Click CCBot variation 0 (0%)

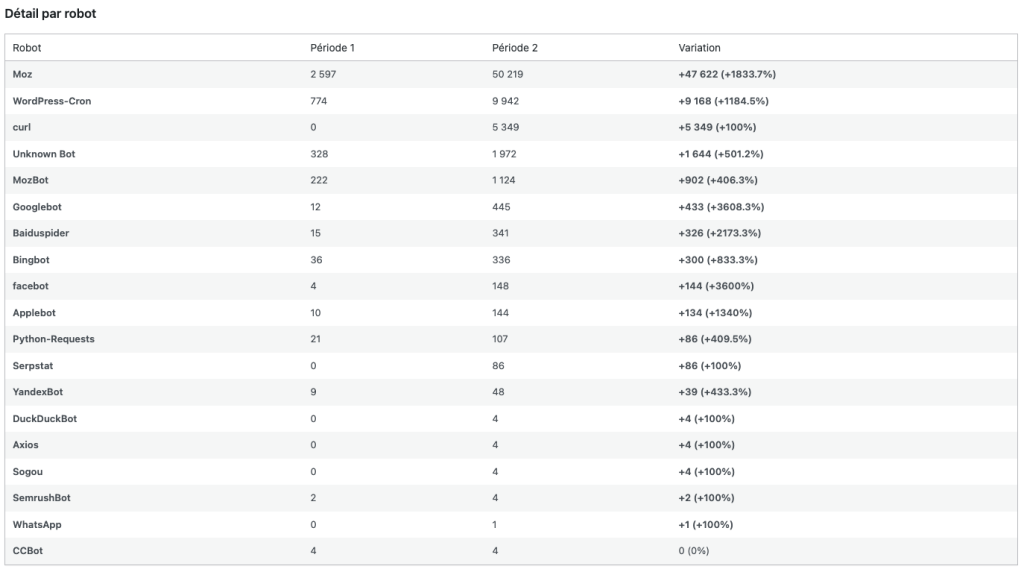(694, 551)
